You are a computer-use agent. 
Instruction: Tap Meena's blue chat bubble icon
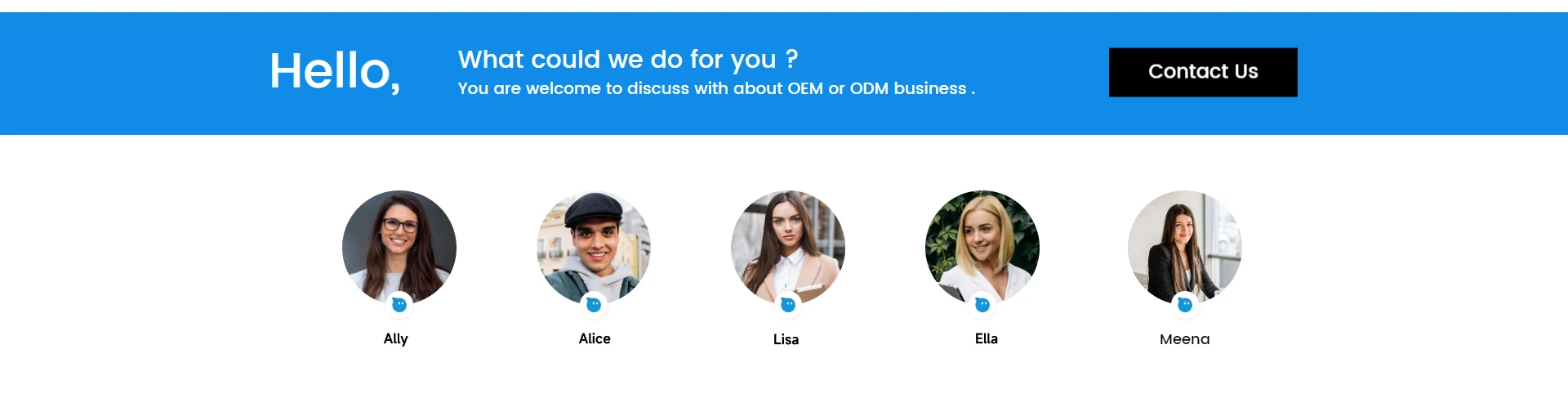pyautogui.click(x=1185, y=305)
